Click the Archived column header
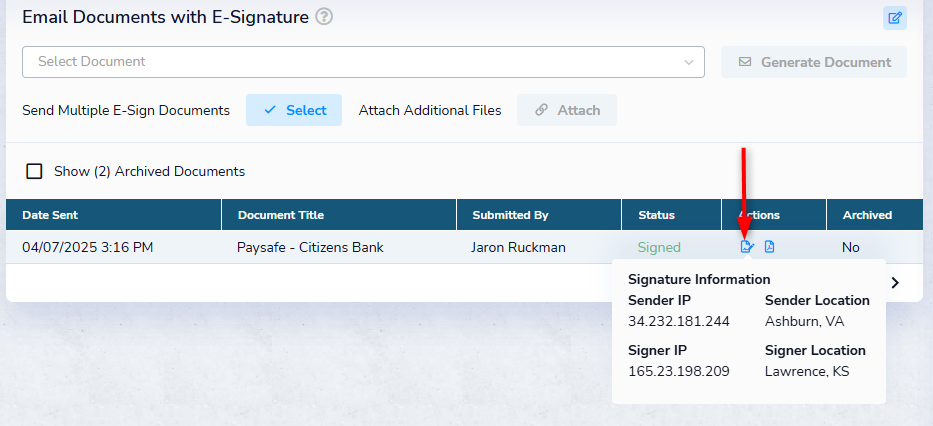 pyautogui.click(x=867, y=215)
